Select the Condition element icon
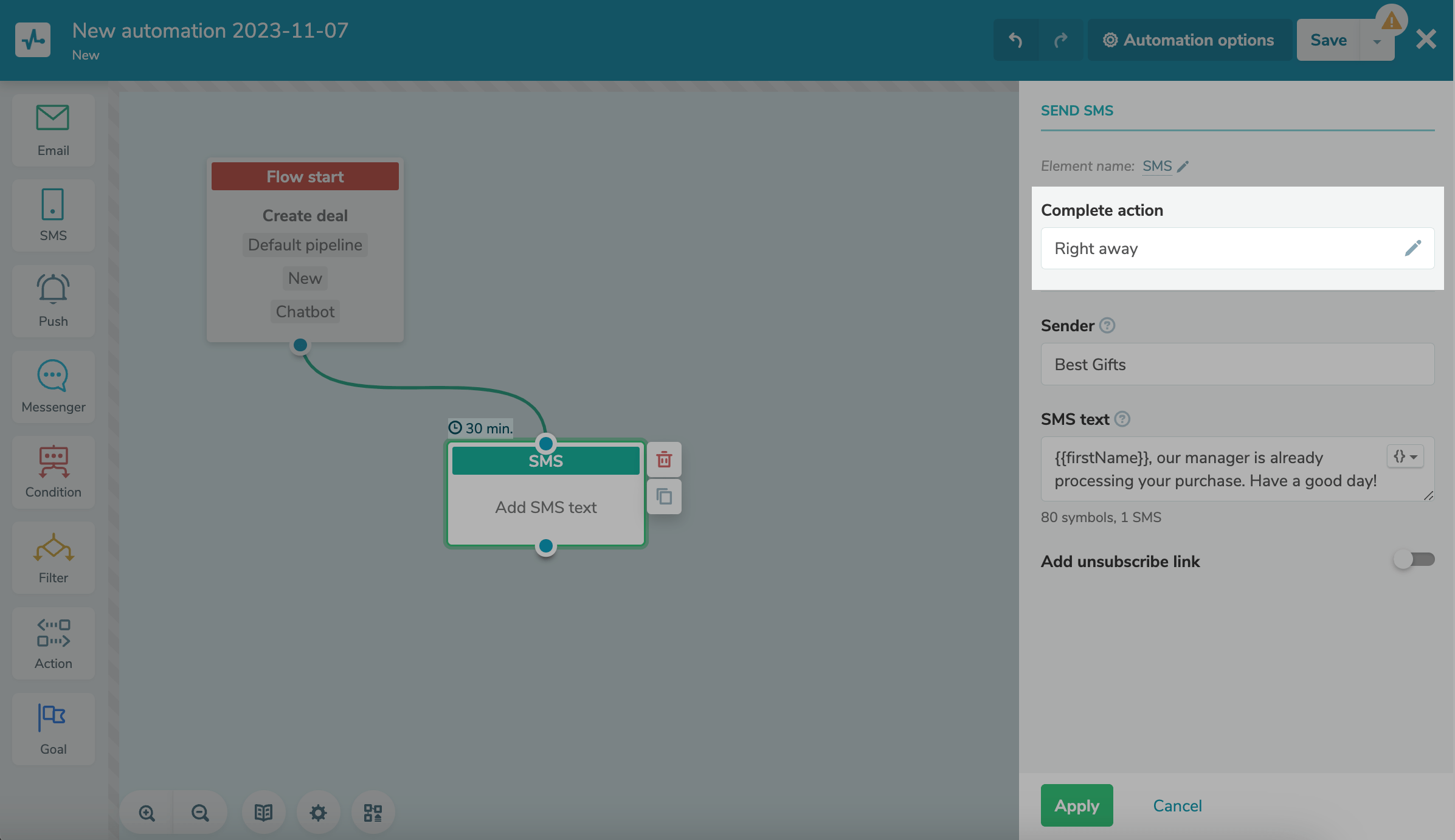Image resolution: width=1455 pixels, height=840 pixels. (x=53, y=461)
